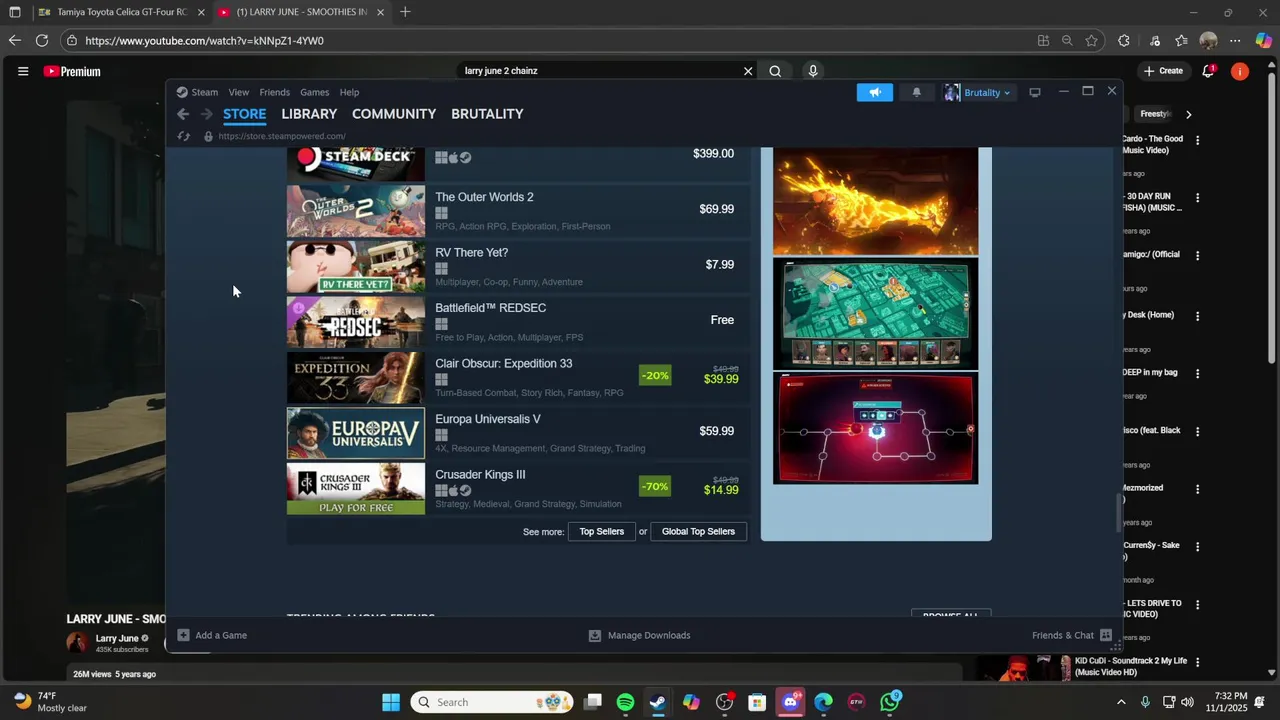Click Steam back navigation arrow
The width and height of the screenshot is (1280, 720).
[183, 114]
